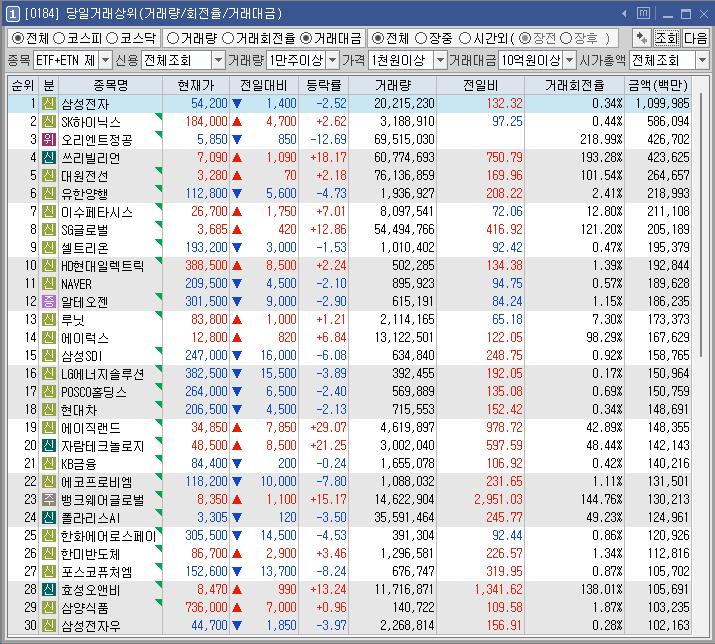
Task: Click the 주 badge icon for 뱅크웨어글로벌
Action: [x=49, y=499]
